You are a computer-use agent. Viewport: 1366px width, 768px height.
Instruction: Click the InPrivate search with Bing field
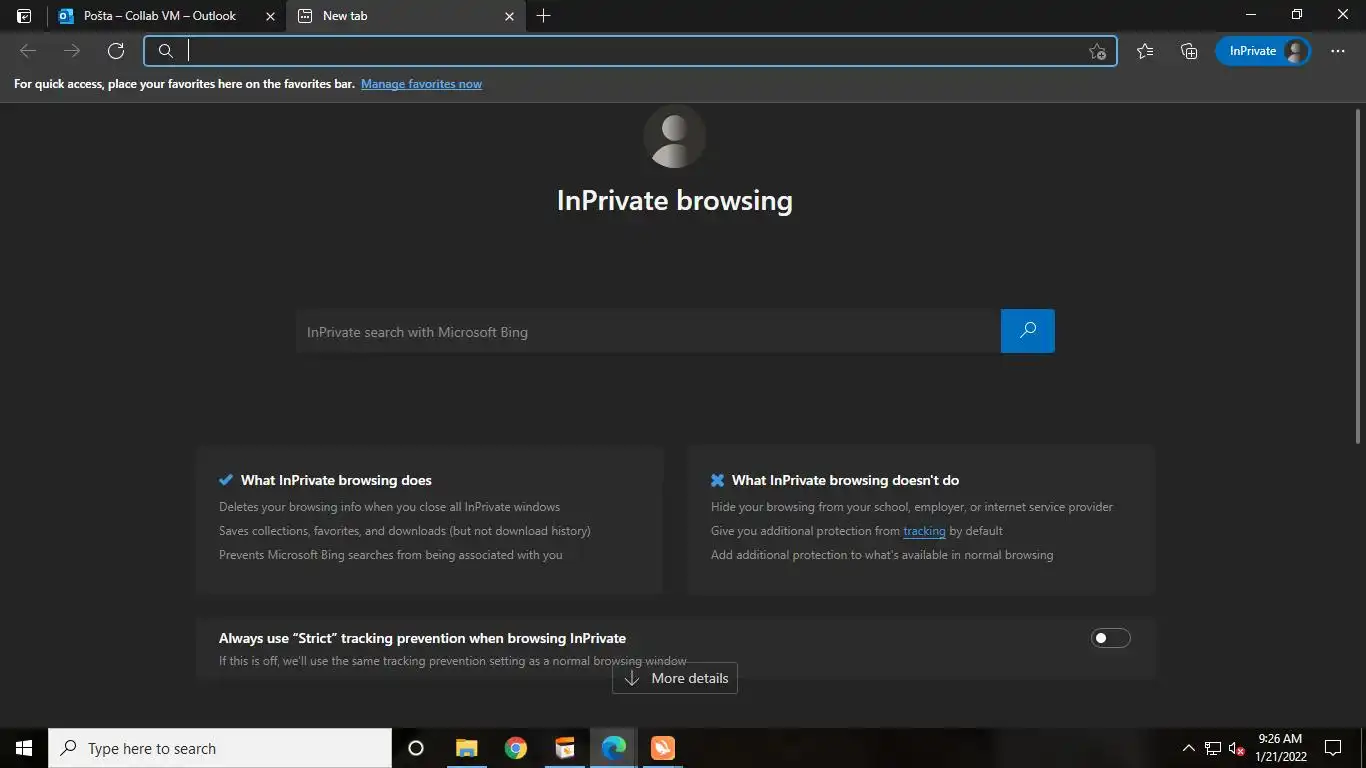tap(648, 332)
